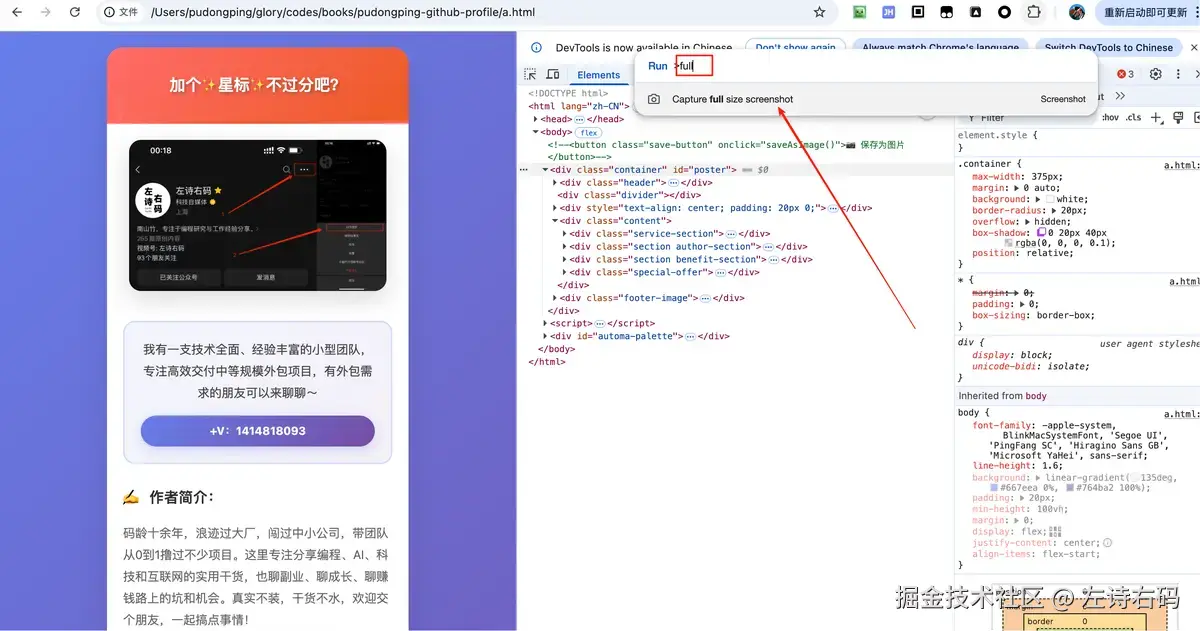Open the hidden tabs chevron in DevTools

point(1121,96)
